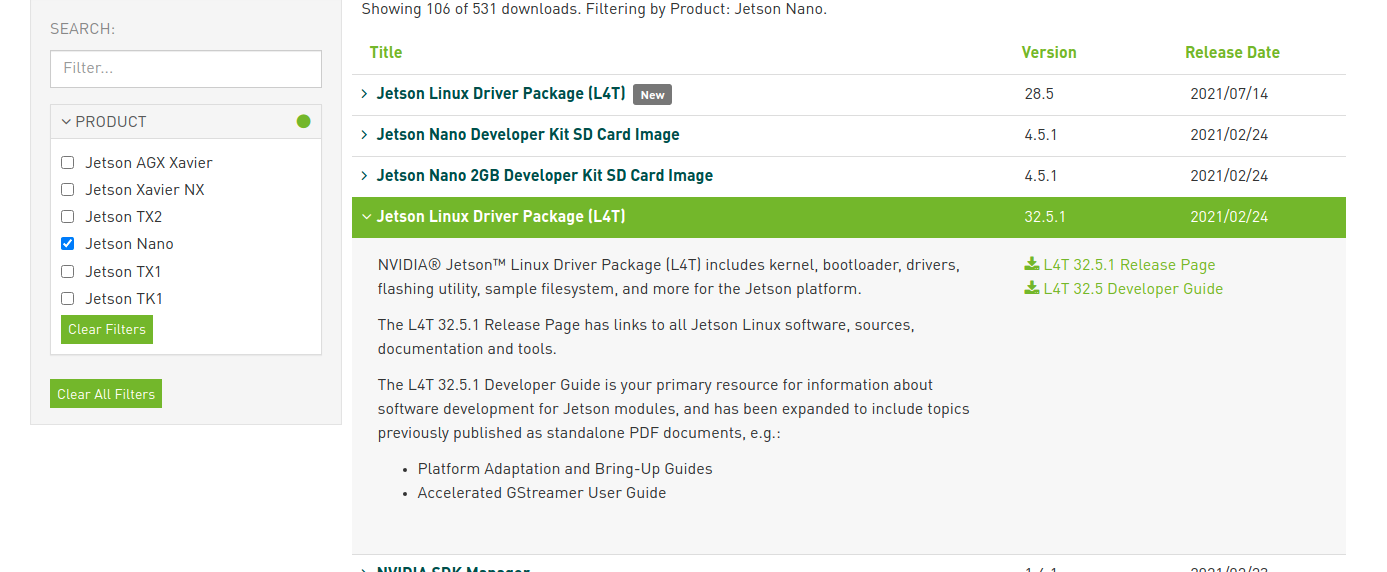Click download icon beside L4T 32.5.1 Release Page

(1032, 265)
